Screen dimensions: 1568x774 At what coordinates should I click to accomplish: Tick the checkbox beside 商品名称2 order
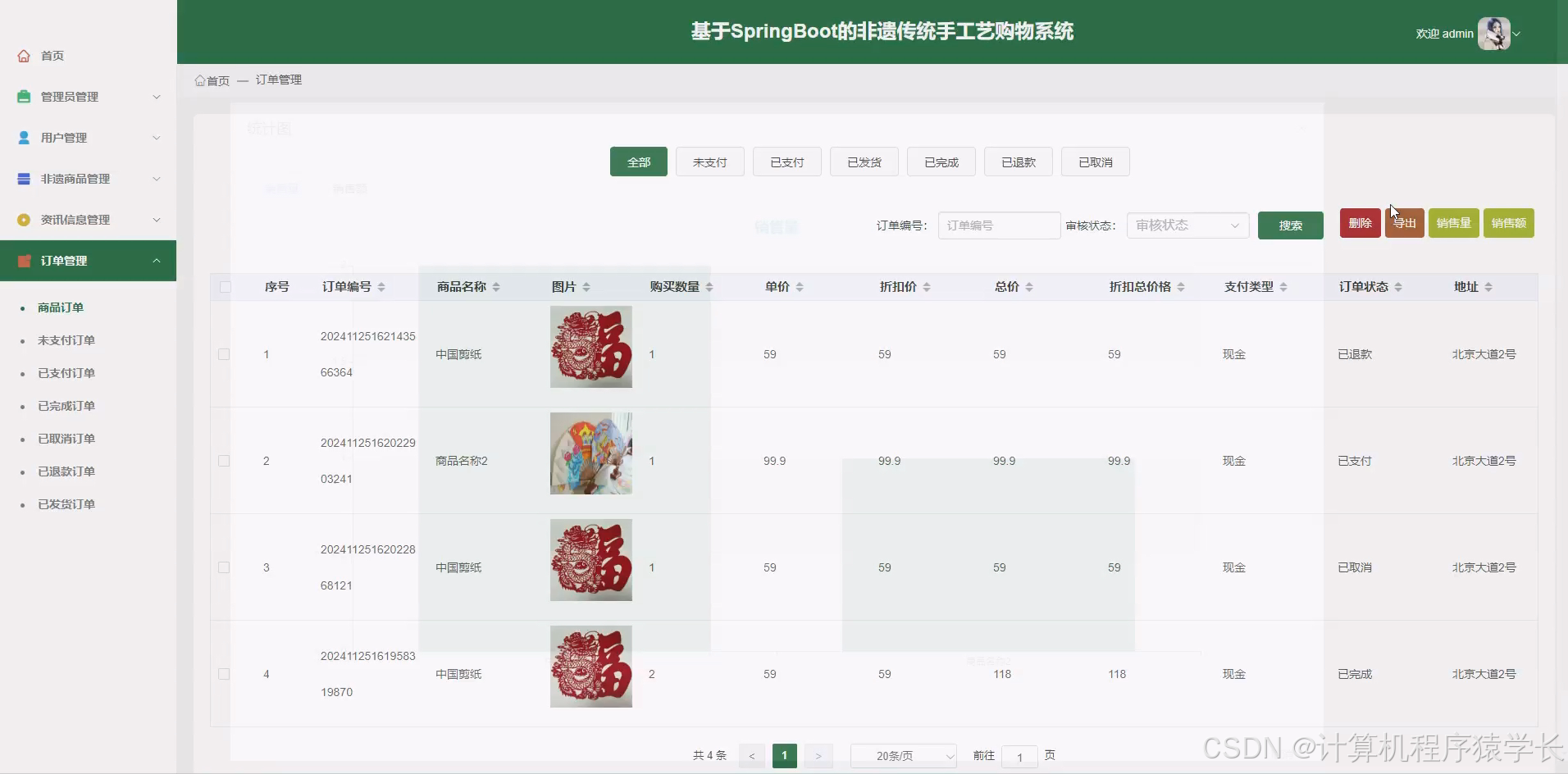[225, 461]
